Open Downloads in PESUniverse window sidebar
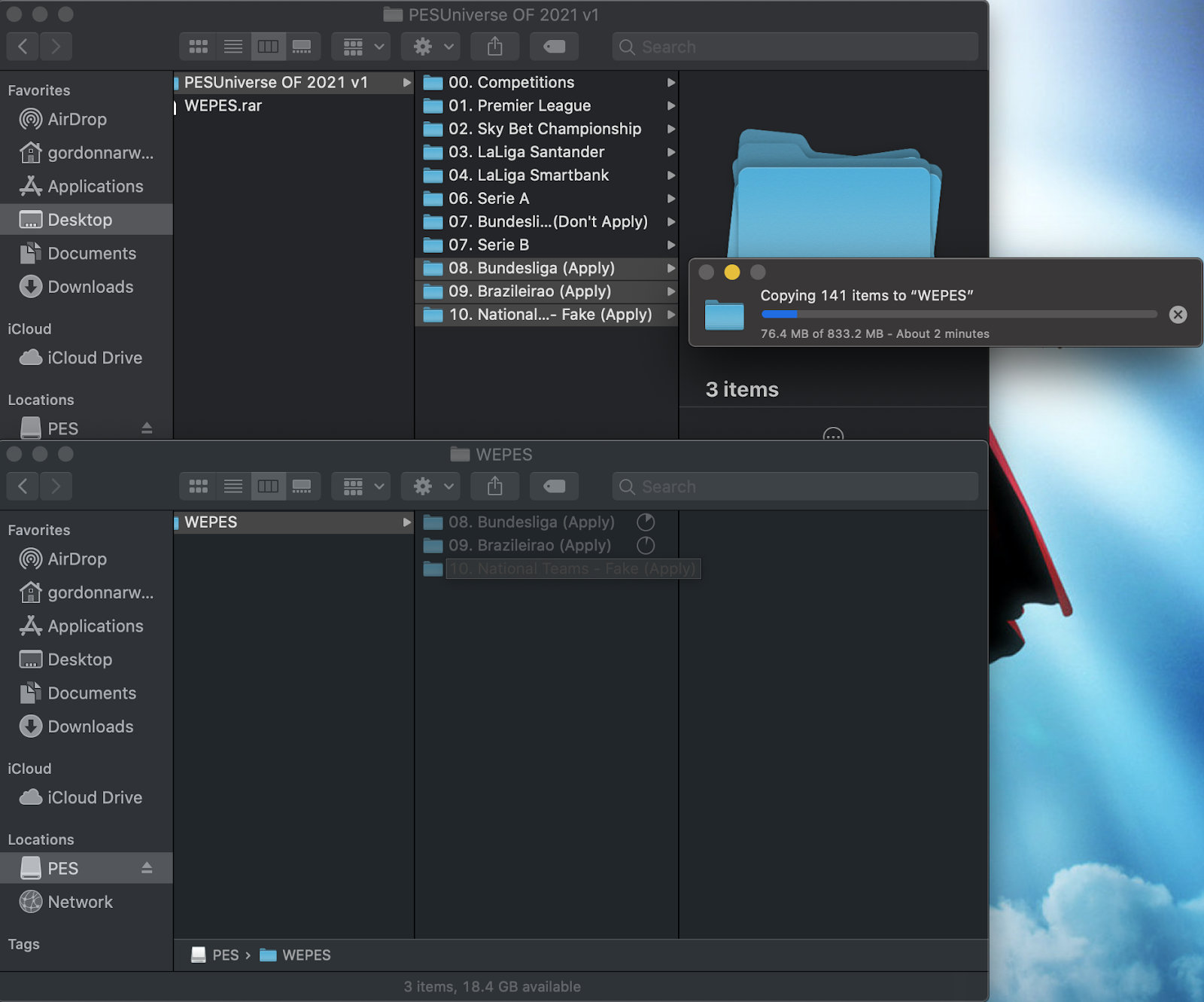The width and height of the screenshot is (1204, 1002). [87, 287]
